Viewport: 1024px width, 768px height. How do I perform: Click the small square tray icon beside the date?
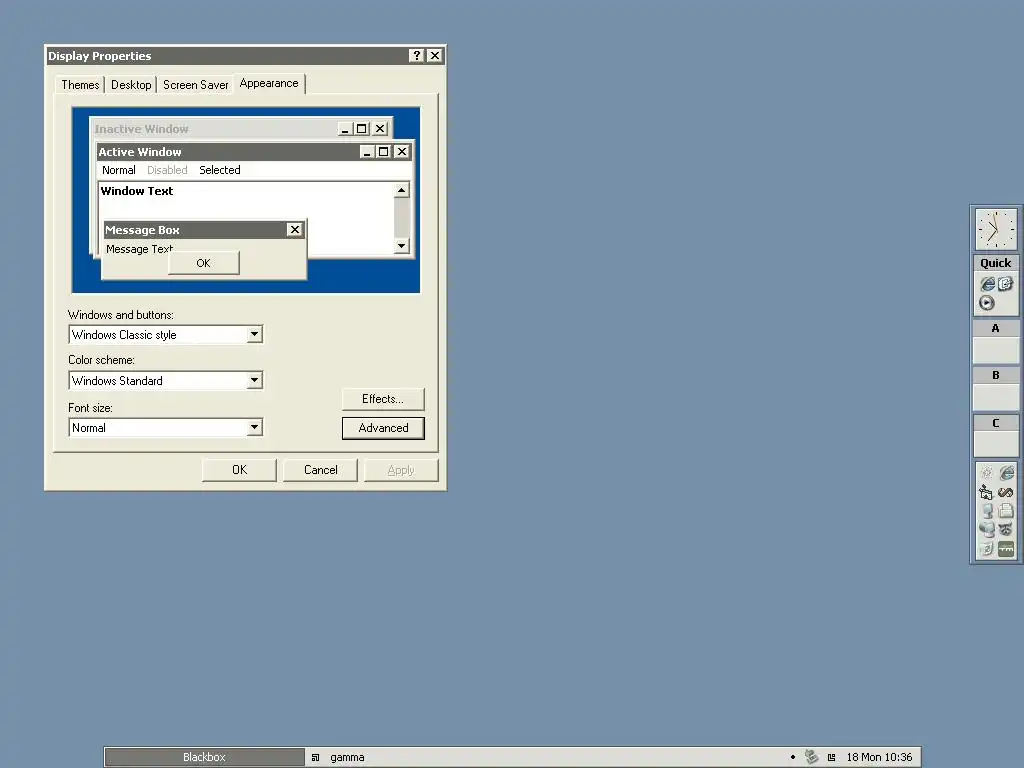[x=831, y=758]
